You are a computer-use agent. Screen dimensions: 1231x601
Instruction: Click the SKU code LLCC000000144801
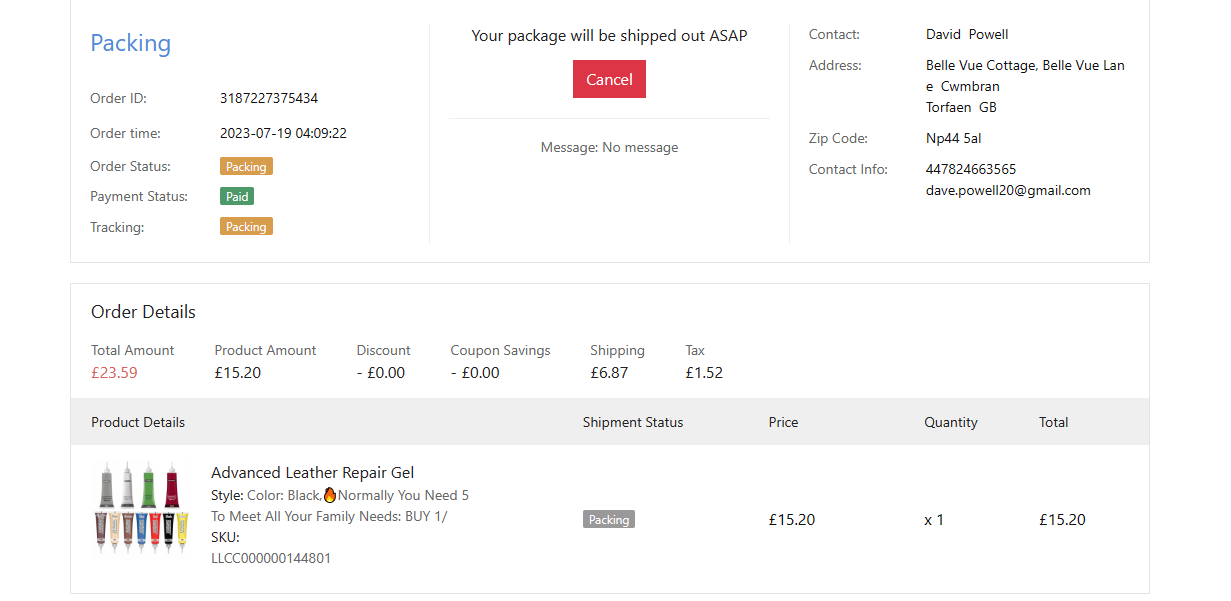271,558
